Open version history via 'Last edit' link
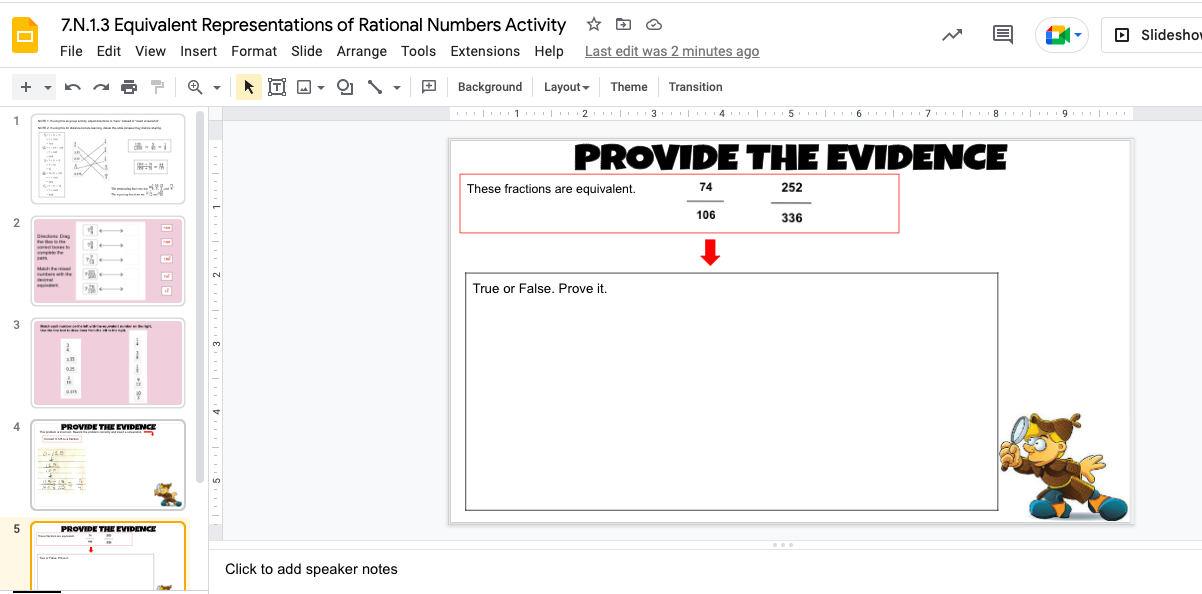The width and height of the screenshot is (1202, 594). click(672, 51)
